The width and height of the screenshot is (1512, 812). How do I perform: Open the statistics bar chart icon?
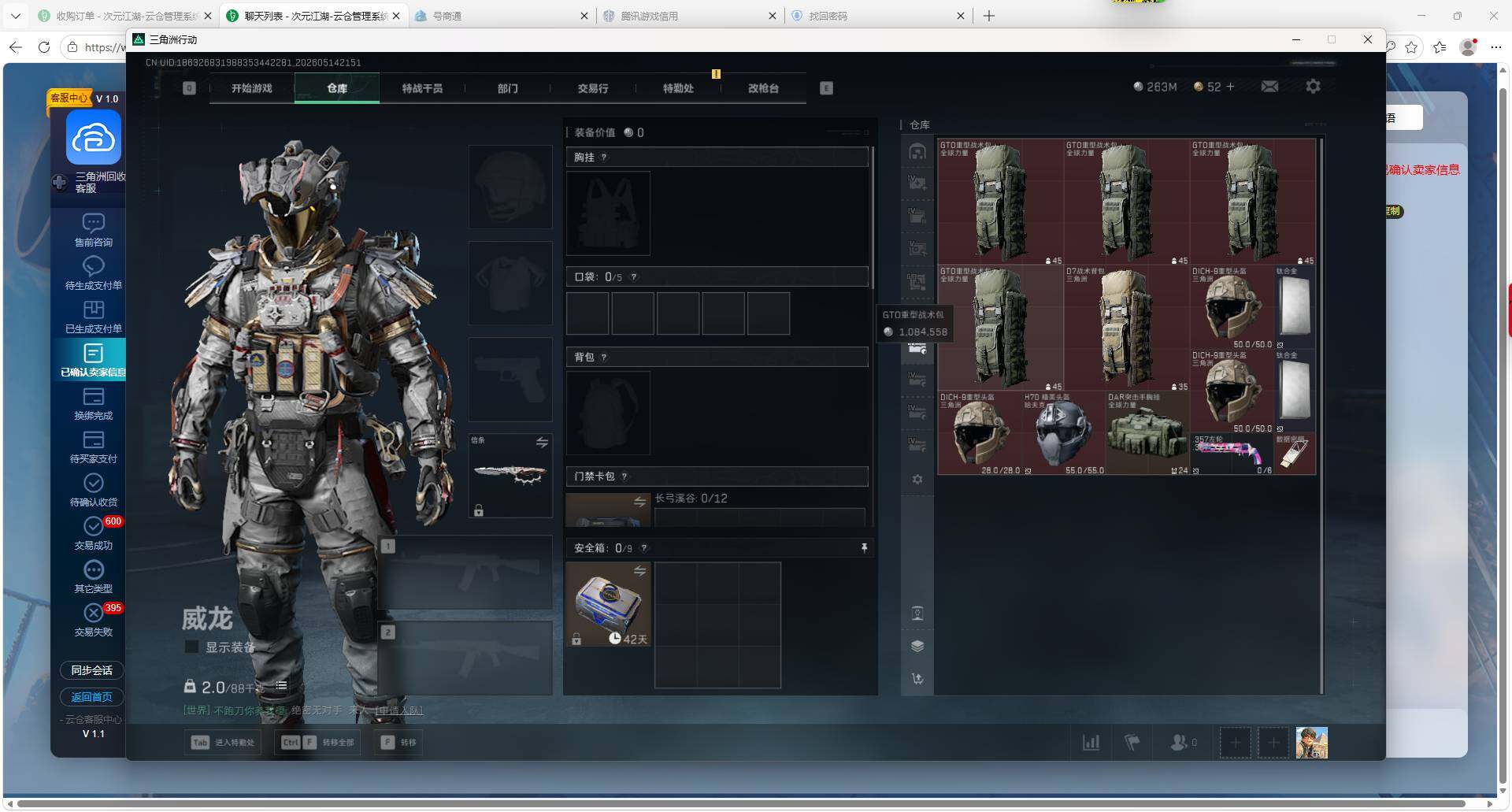[1091, 742]
